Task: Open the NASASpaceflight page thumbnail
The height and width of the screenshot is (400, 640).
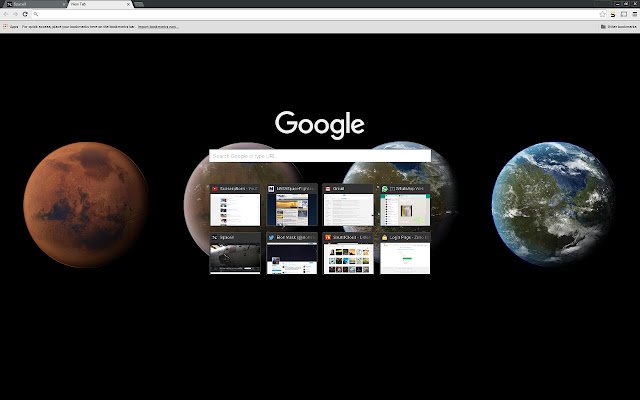Action: tap(292, 209)
